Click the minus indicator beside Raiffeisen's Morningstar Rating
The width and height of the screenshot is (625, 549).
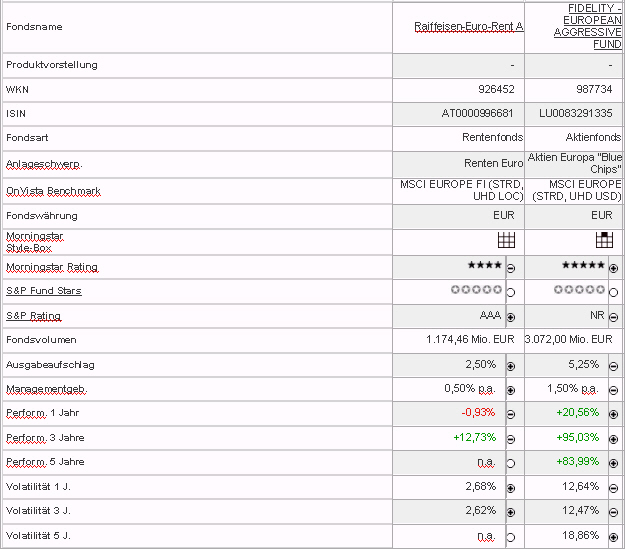point(511,268)
